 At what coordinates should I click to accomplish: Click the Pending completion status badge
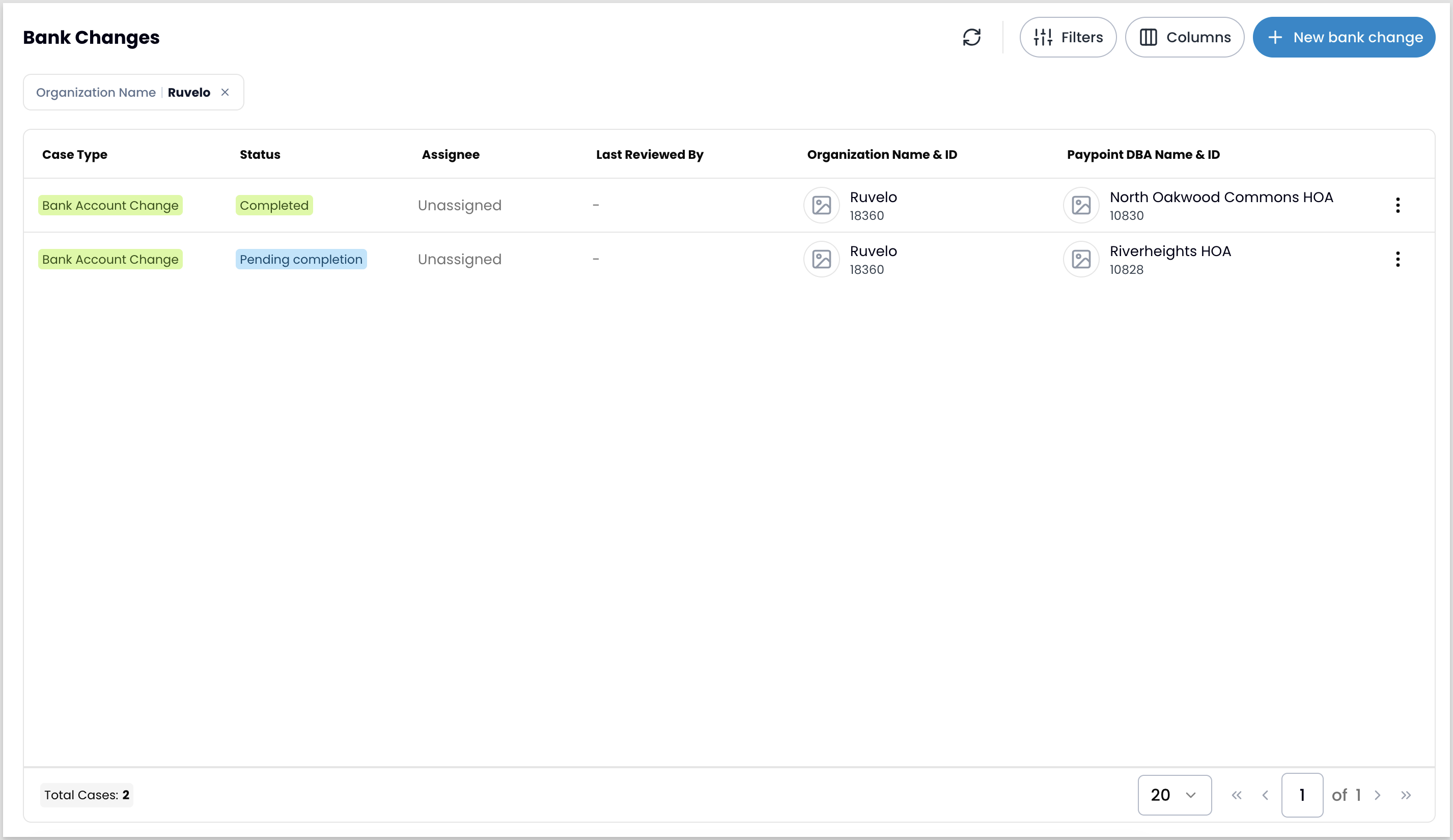tap(301, 260)
